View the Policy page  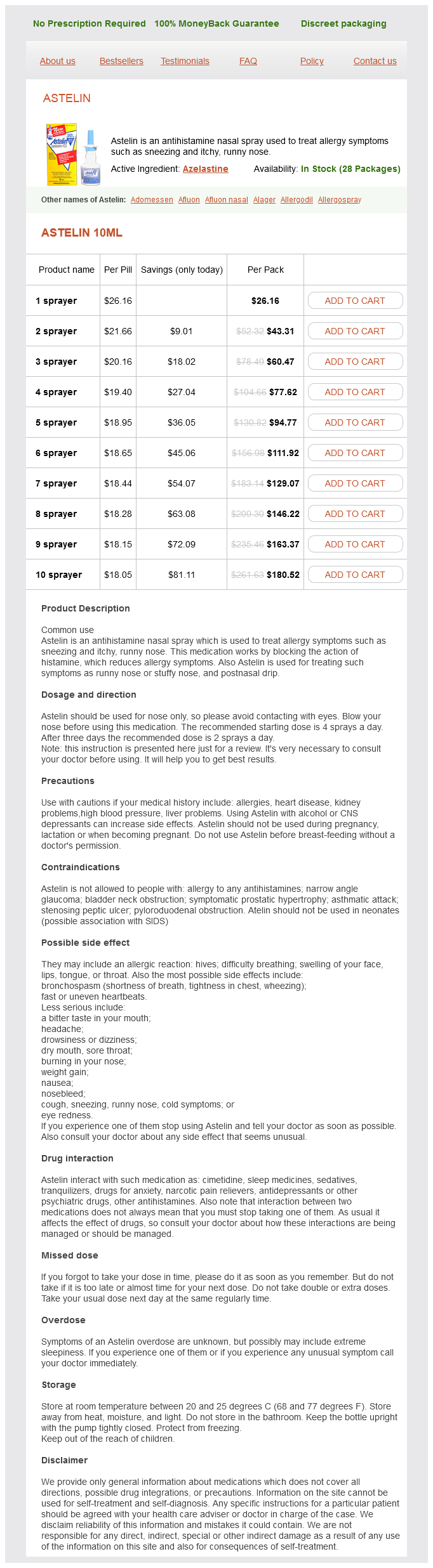(x=312, y=61)
